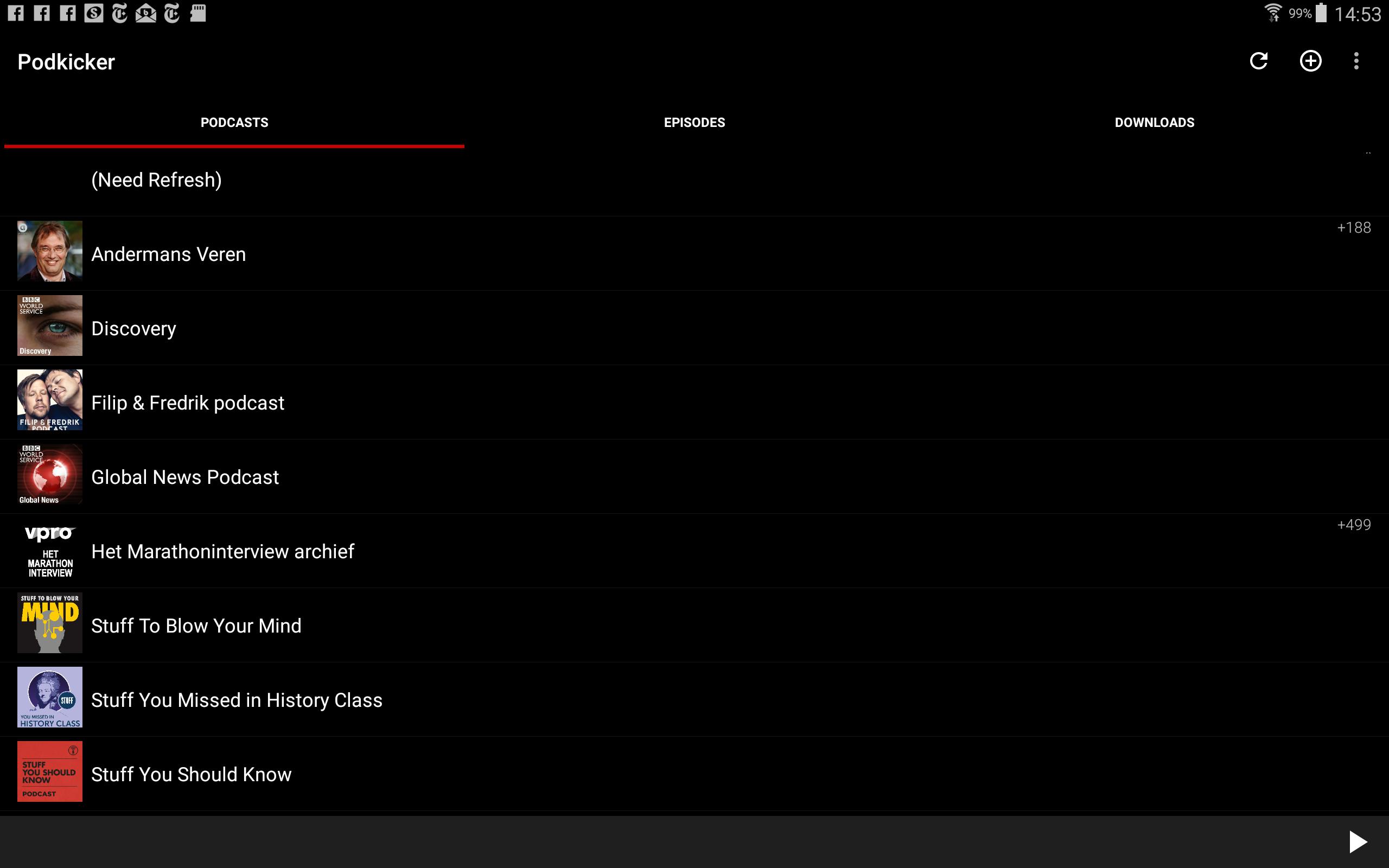Image resolution: width=1389 pixels, height=868 pixels.
Task: Open the Global News Podcast entry
Action: [x=185, y=477]
